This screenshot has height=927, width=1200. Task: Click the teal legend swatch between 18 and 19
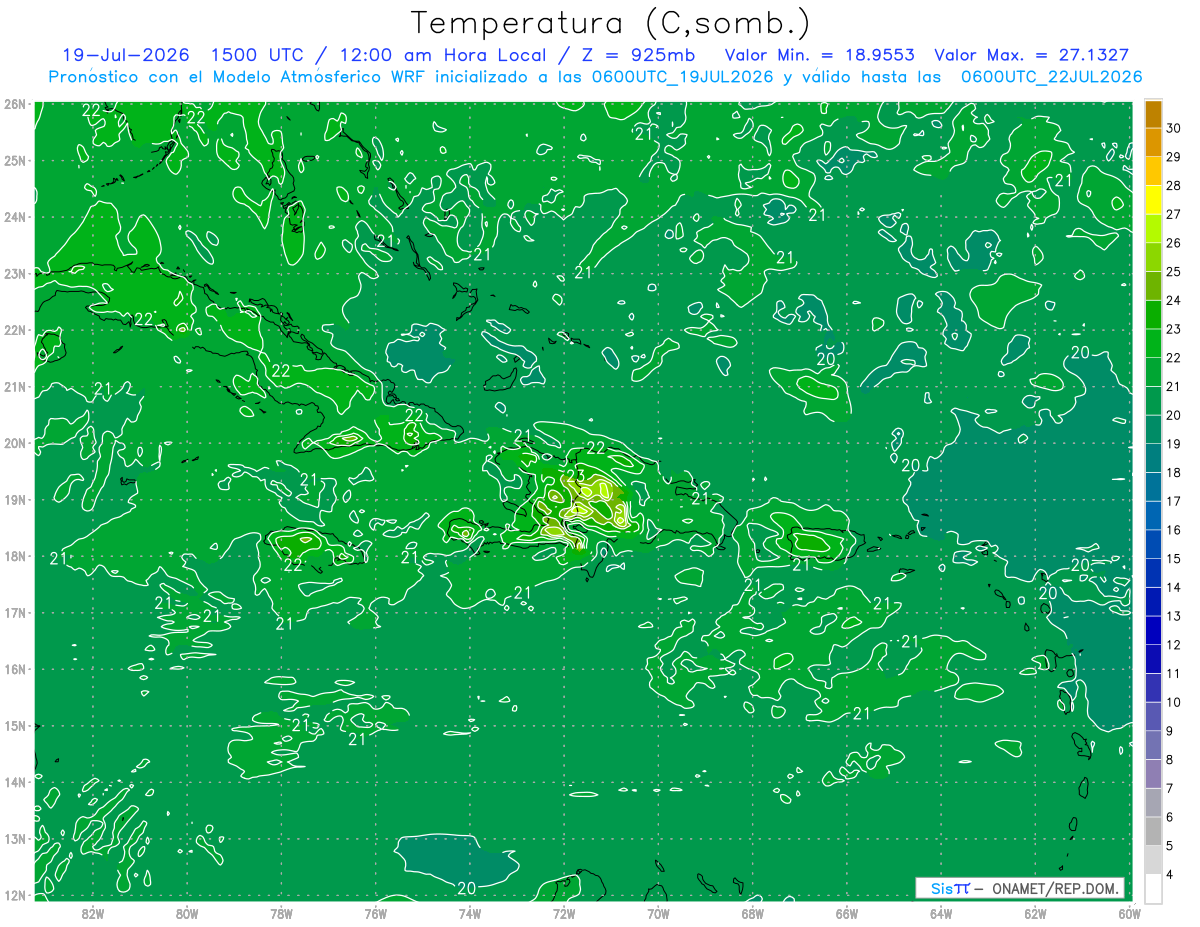coord(1153,458)
